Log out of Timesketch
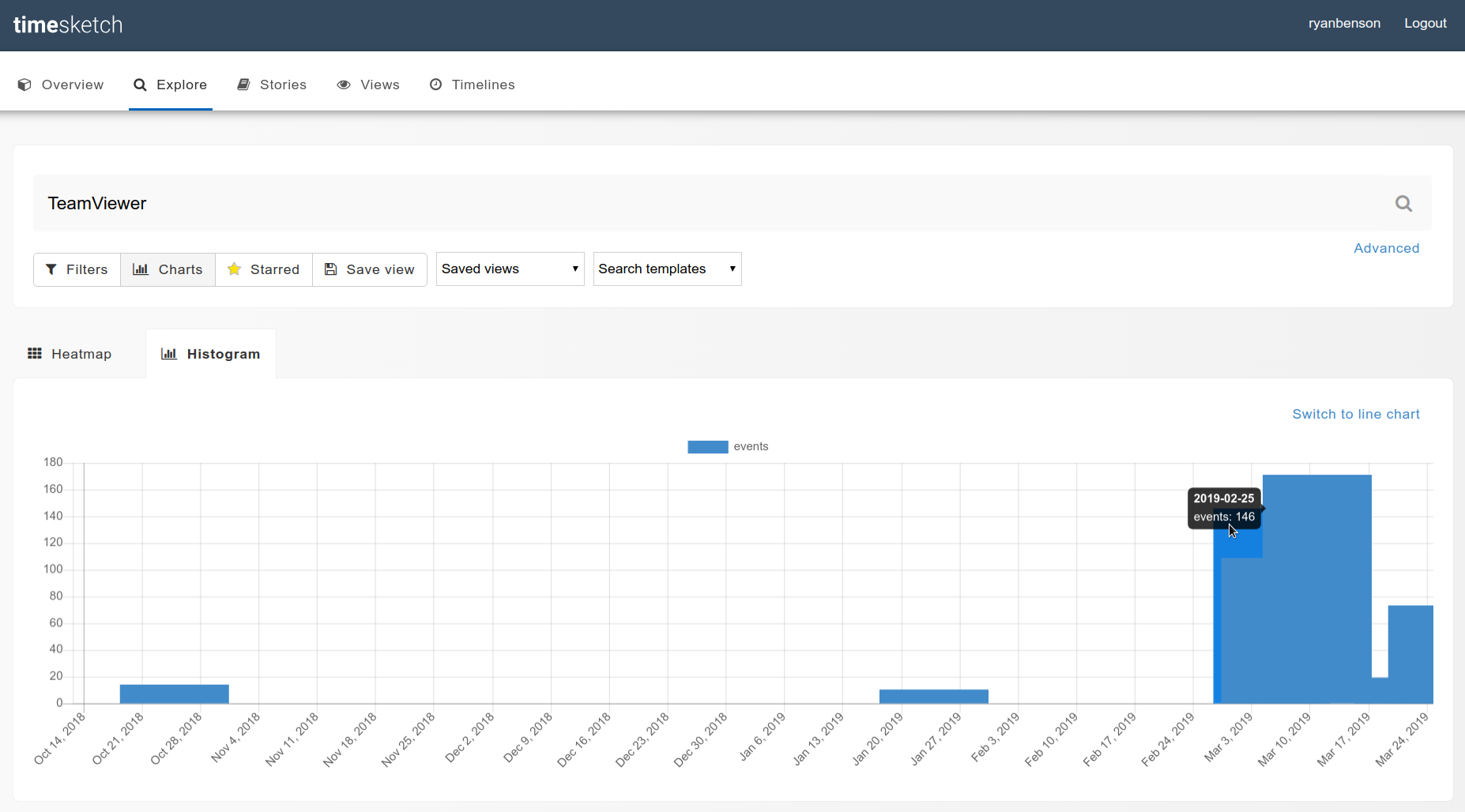 [x=1425, y=24]
